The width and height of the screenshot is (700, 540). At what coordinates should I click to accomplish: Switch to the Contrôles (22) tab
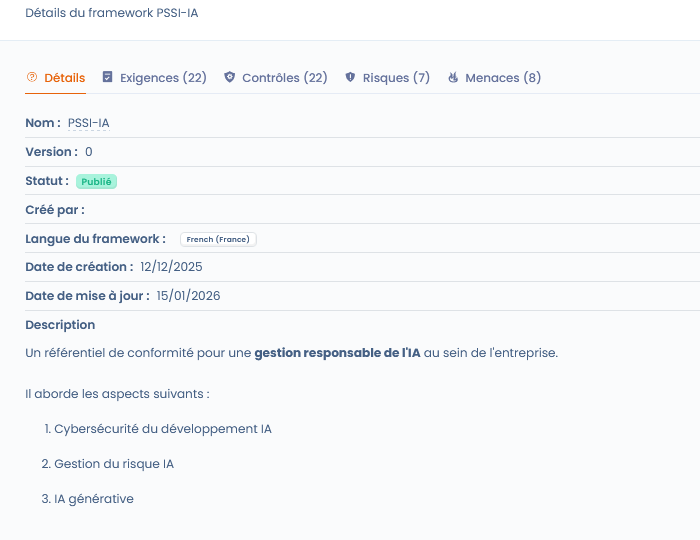coord(284,78)
